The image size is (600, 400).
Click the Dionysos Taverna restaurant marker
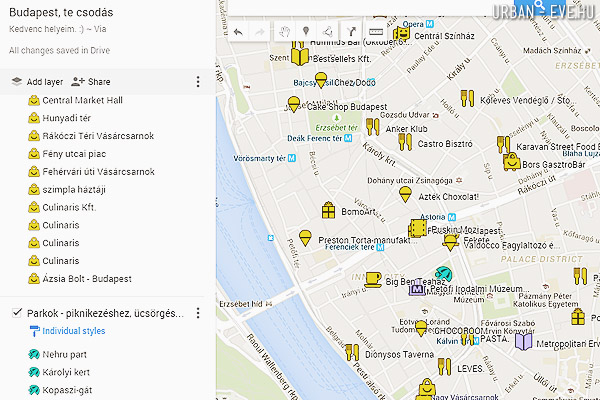click(x=352, y=353)
